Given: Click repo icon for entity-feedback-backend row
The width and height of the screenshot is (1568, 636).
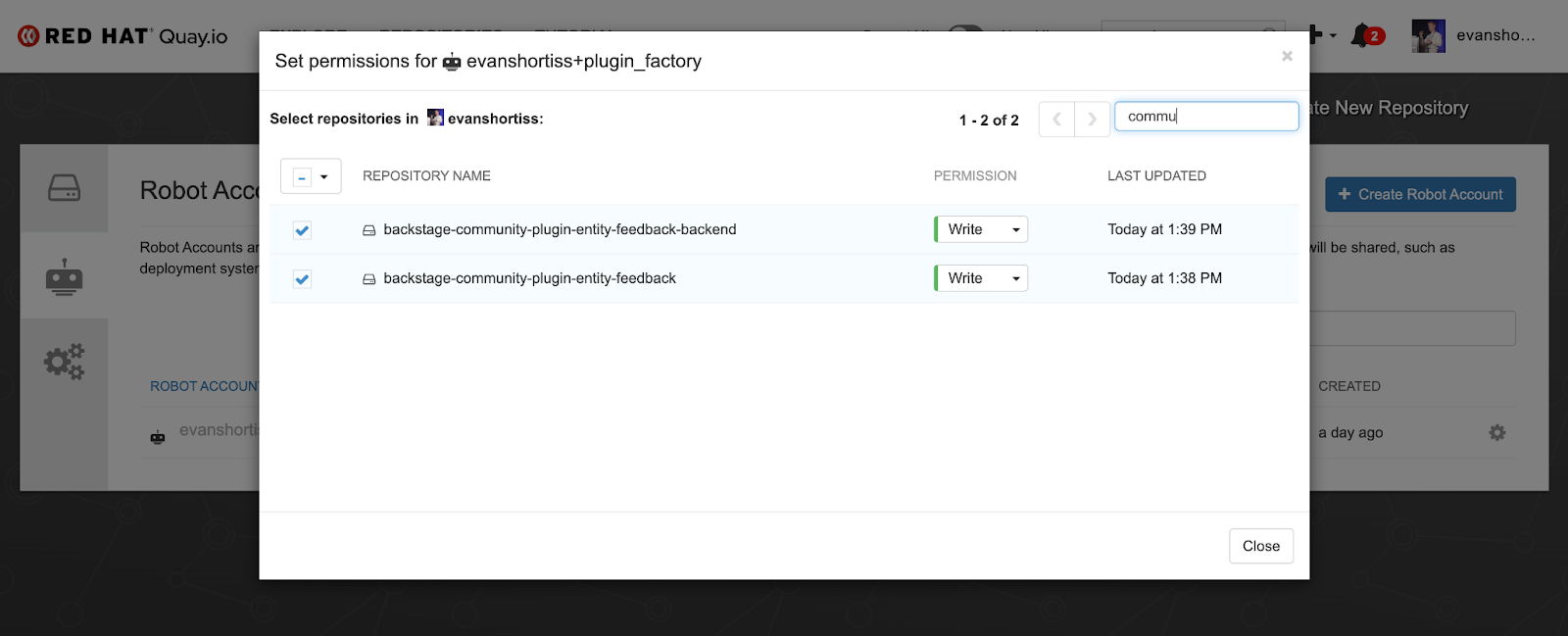Looking at the screenshot, I should pos(369,230).
